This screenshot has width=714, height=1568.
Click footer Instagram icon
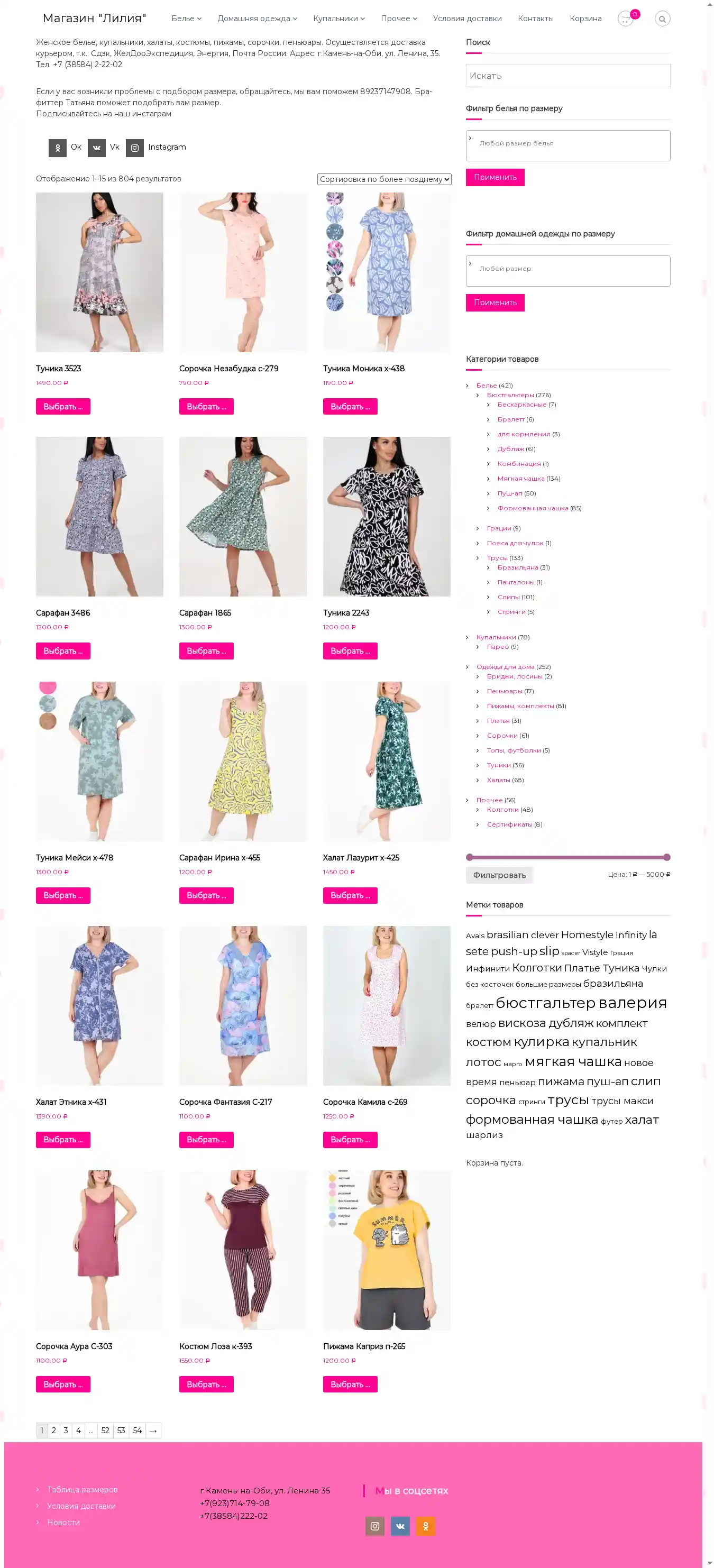pyautogui.click(x=375, y=1526)
